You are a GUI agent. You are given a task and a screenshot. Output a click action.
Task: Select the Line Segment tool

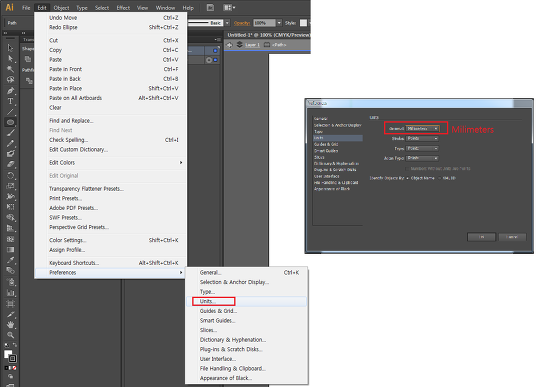click(x=10, y=112)
